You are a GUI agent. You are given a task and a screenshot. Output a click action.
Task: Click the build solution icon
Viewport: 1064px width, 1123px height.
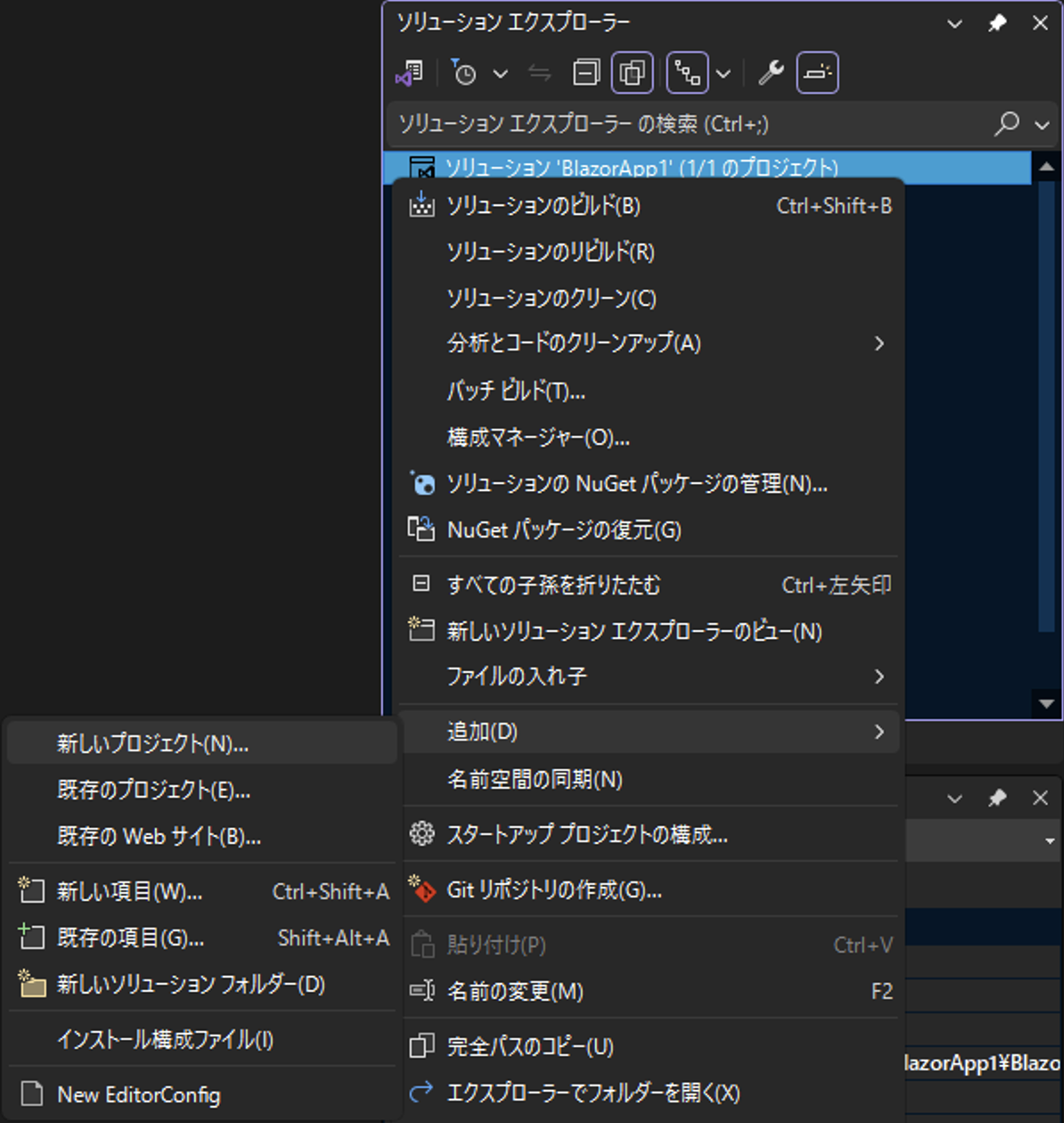pyautogui.click(x=422, y=205)
